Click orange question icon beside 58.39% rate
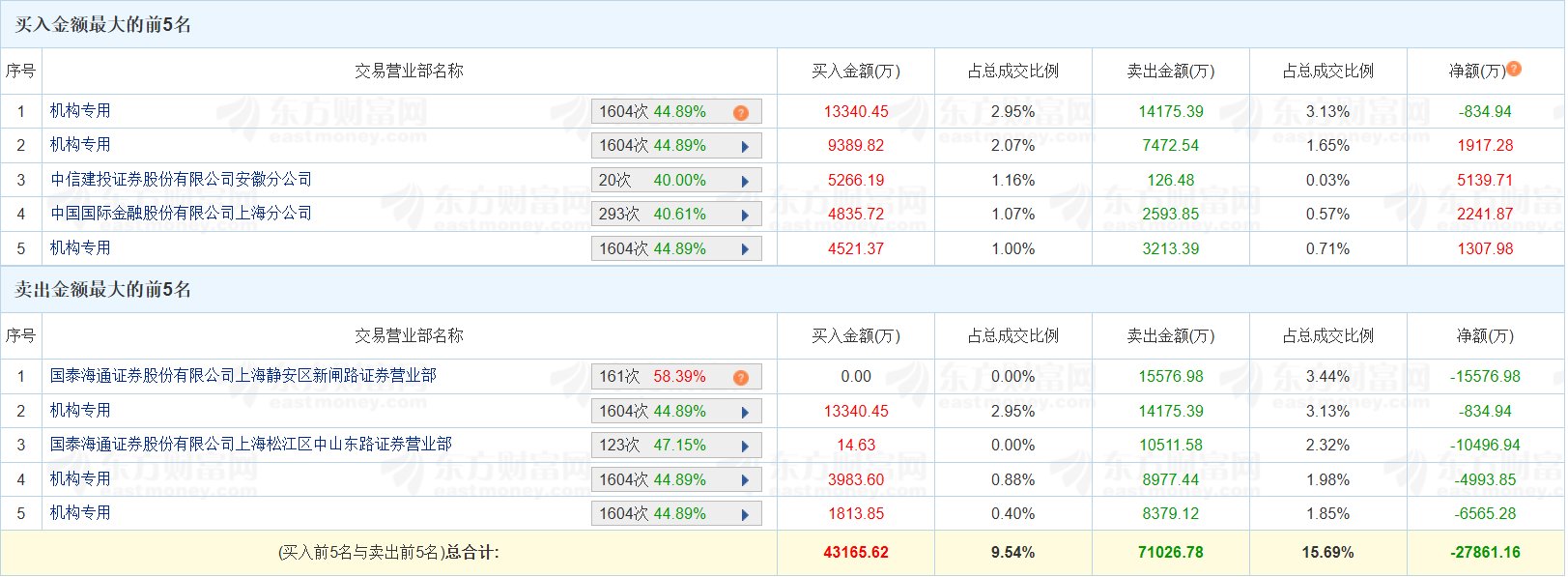 [x=741, y=378]
